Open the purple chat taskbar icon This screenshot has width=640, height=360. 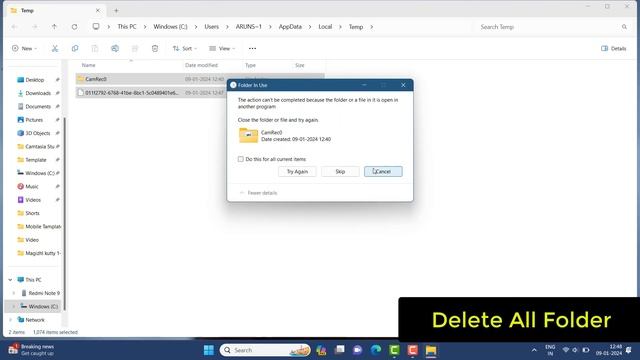(x=358, y=350)
